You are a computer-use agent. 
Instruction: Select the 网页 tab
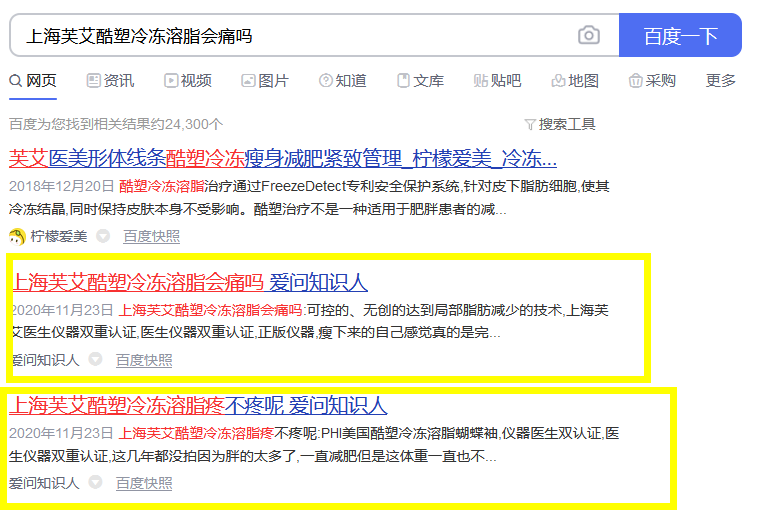click(33, 80)
